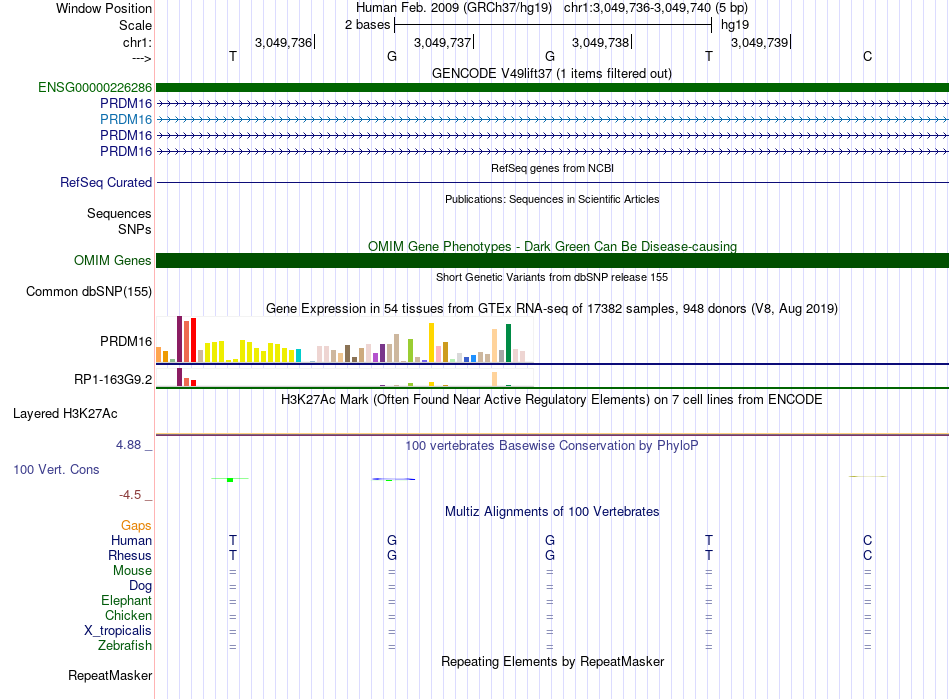This screenshot has height=699, width=950.
Task: Click Human Feb. 2009 (GRCh37/hg19) assembly text
Action: point(454,8)
